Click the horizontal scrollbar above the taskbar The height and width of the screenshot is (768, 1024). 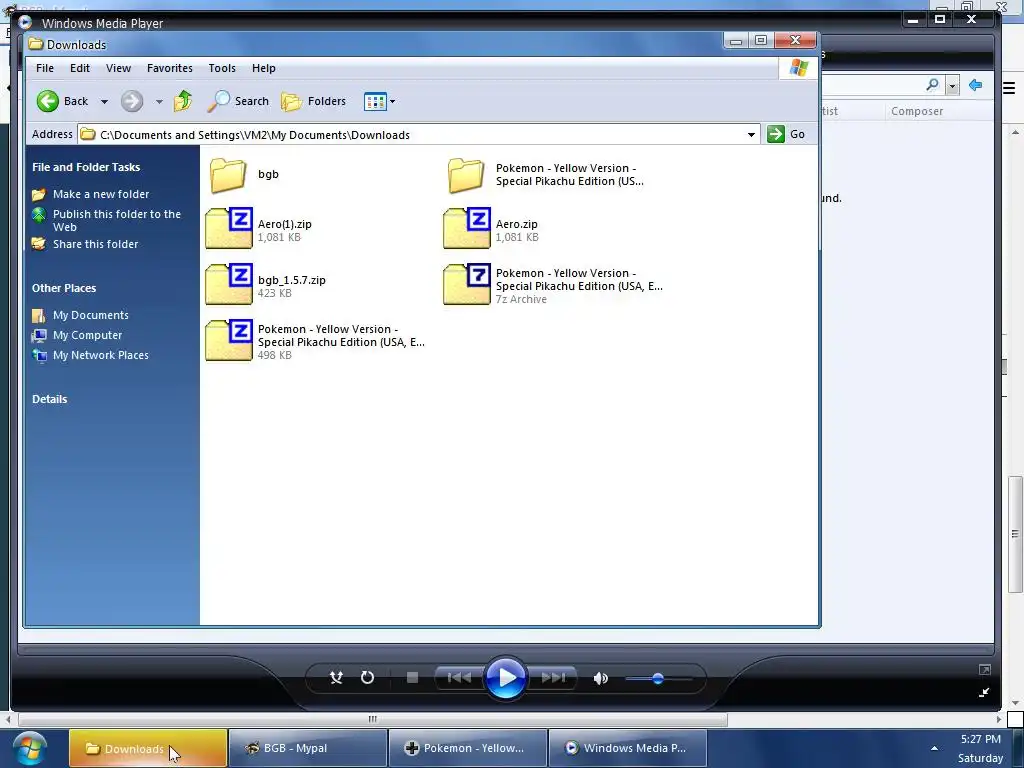click(372, 719)
